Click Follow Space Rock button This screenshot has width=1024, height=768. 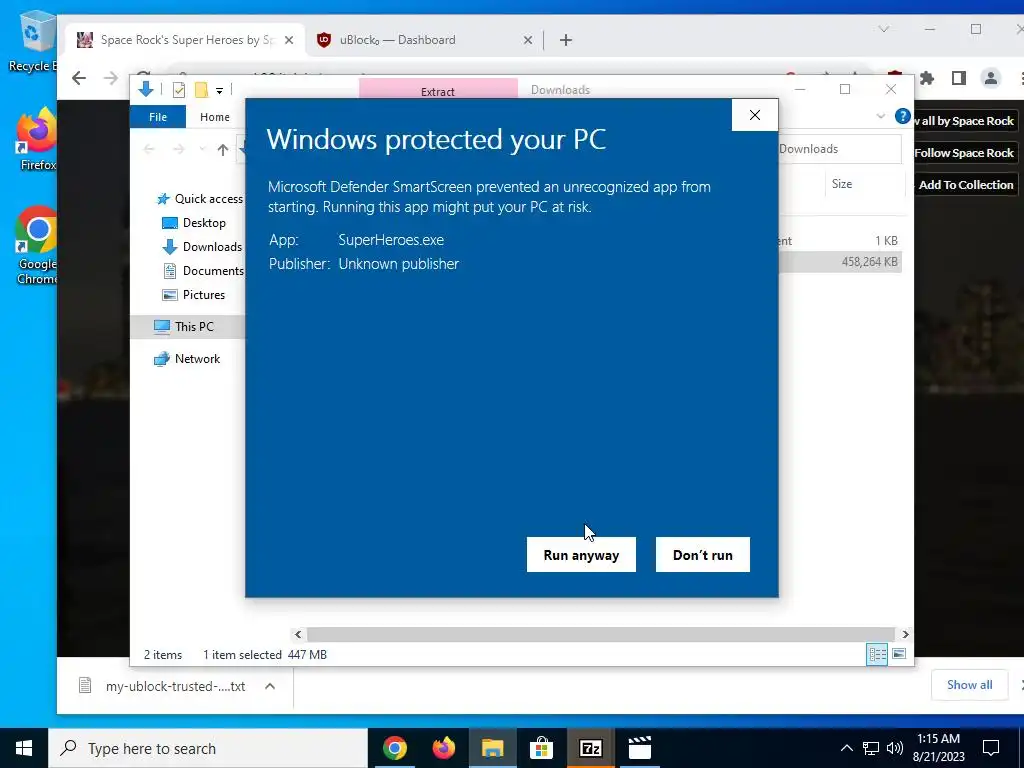[964, 153]
